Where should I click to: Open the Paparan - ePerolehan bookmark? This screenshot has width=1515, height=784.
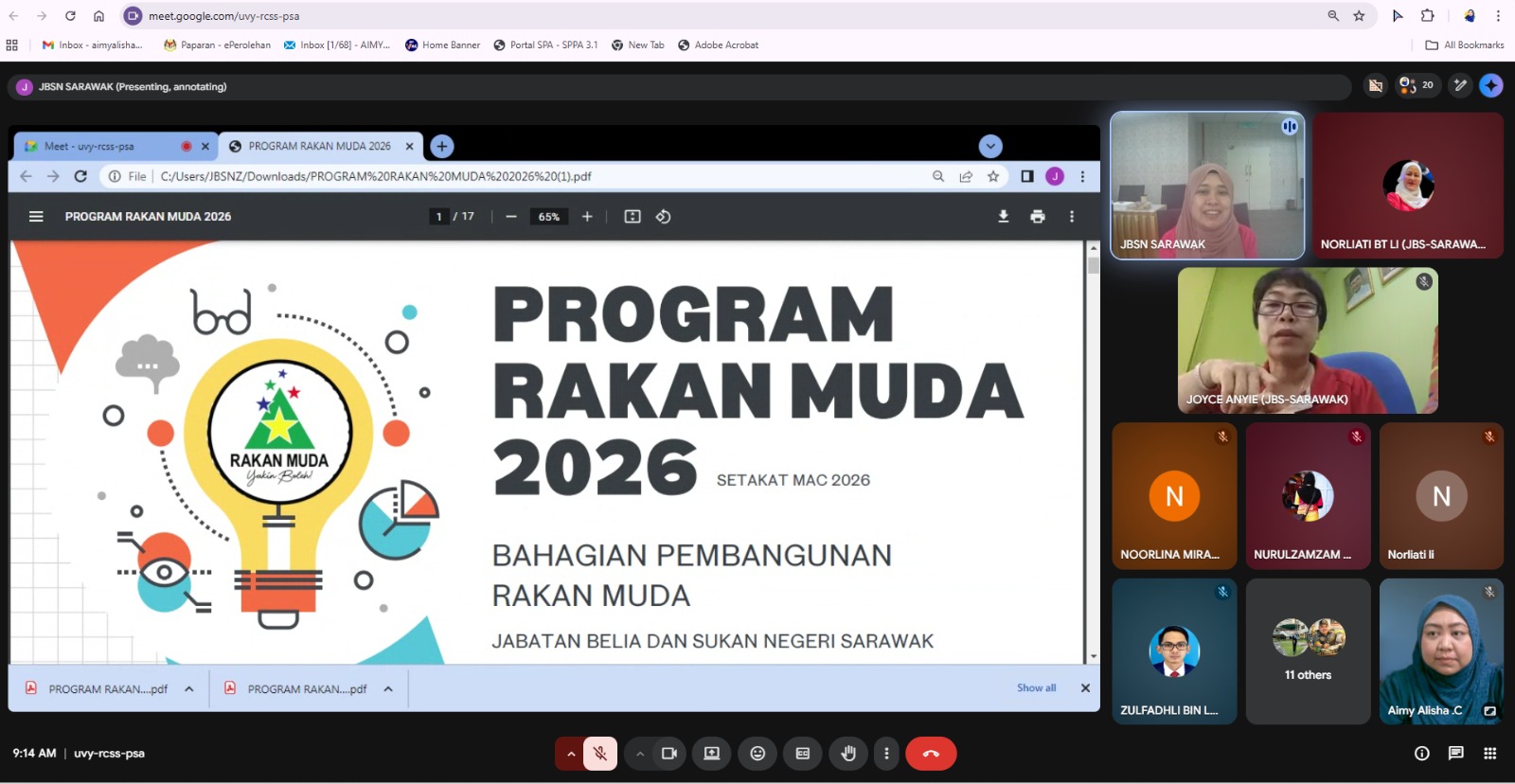pyautogui.click(x=217, y=45)
